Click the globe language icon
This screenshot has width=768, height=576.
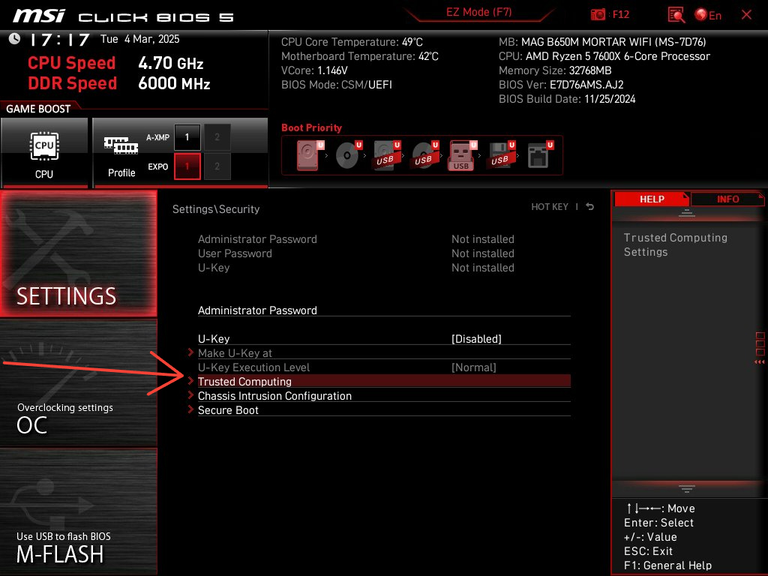pos(702,15)
